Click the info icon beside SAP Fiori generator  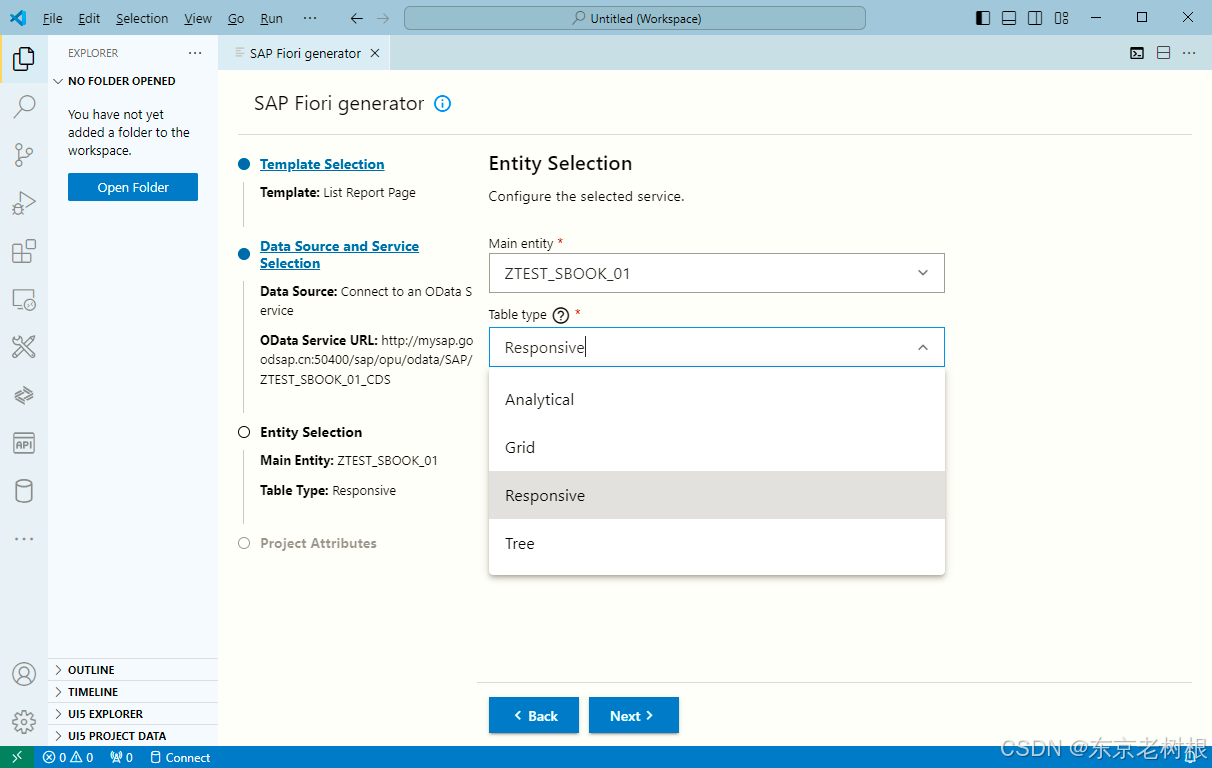coord(443,103)
